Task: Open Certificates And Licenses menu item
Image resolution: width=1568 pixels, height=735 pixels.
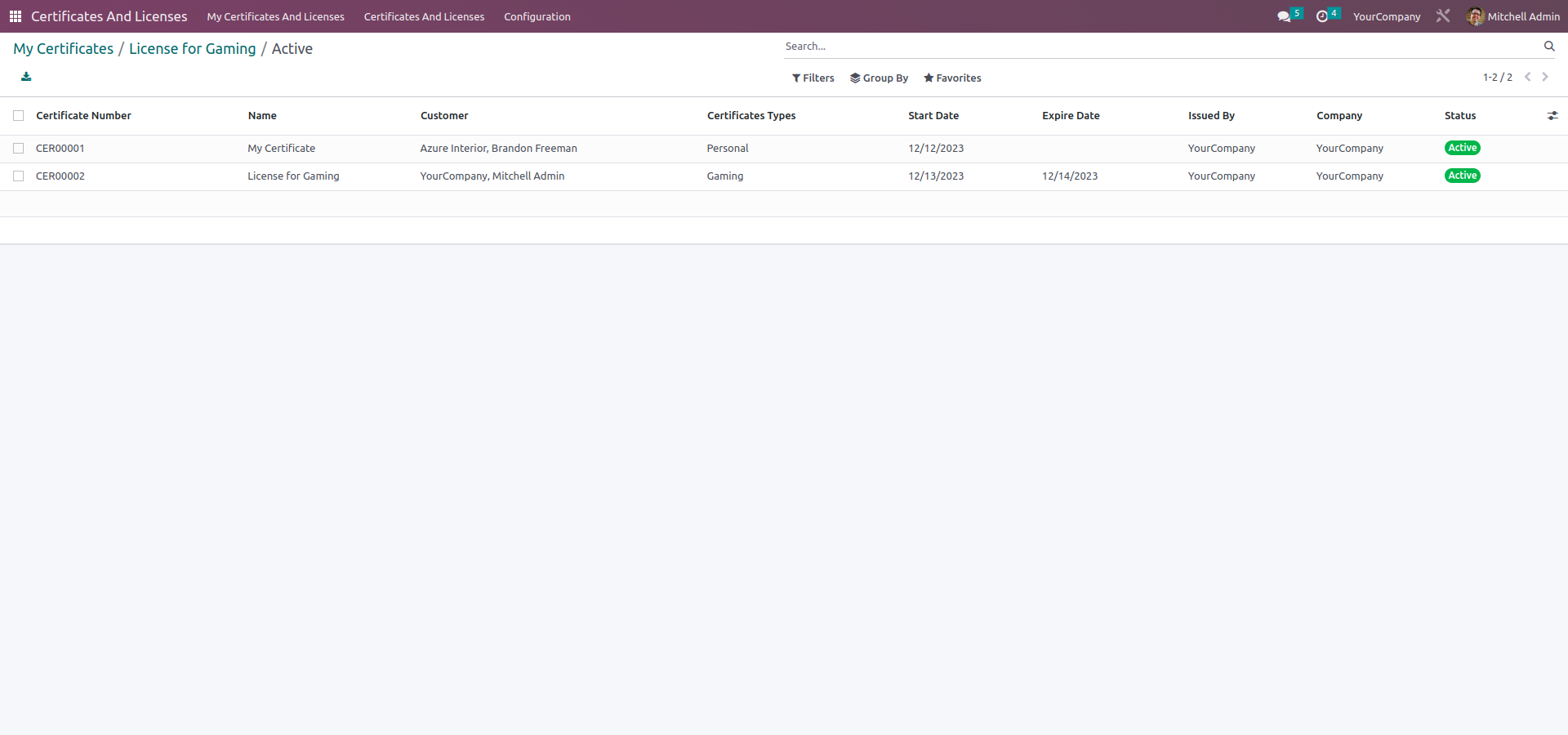Action: 424,16
